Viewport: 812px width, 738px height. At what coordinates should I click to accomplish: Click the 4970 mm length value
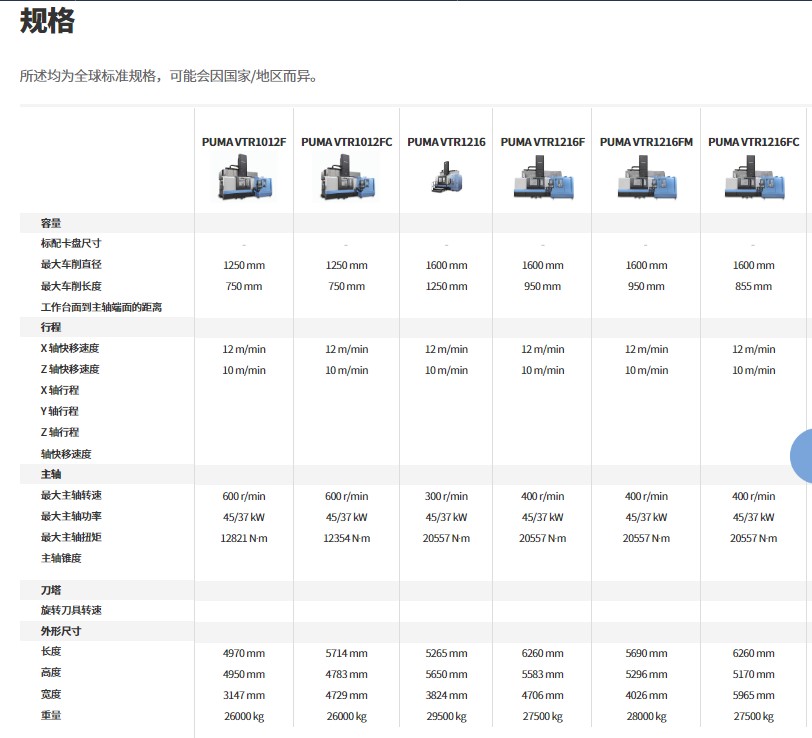244,654
